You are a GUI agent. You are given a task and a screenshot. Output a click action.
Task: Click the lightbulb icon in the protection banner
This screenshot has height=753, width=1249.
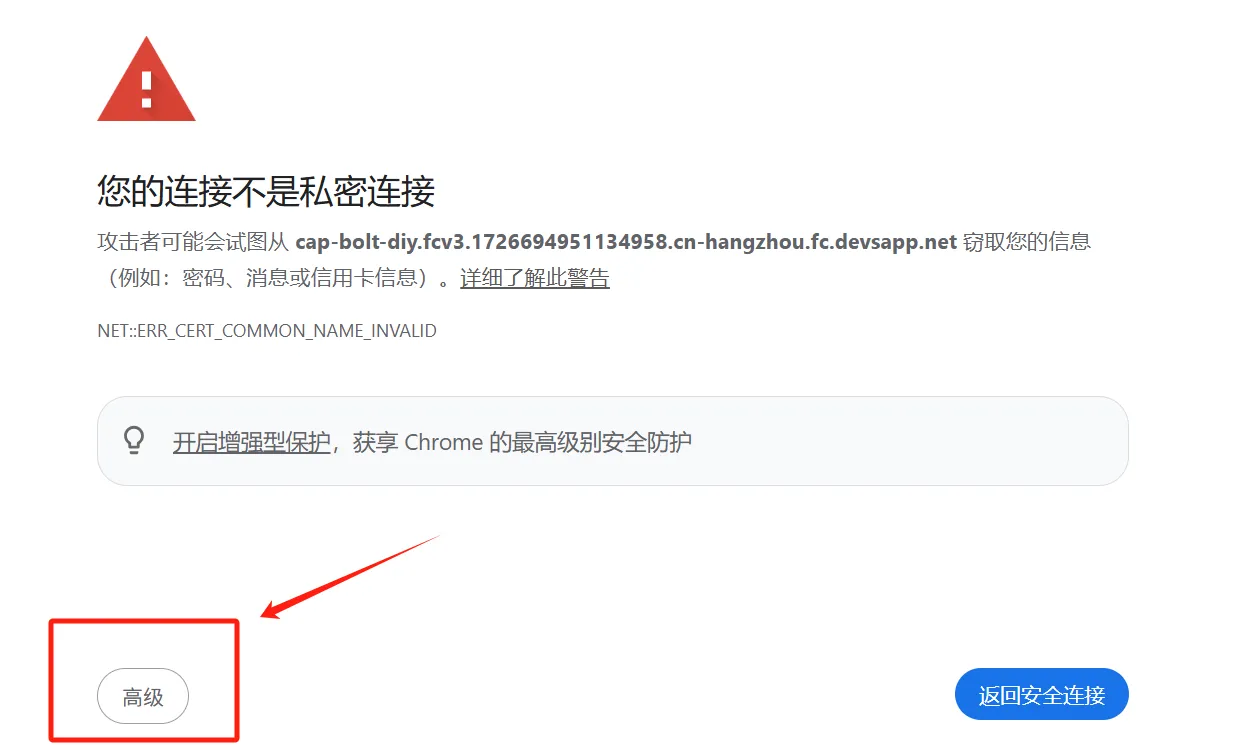coord(133,441)
